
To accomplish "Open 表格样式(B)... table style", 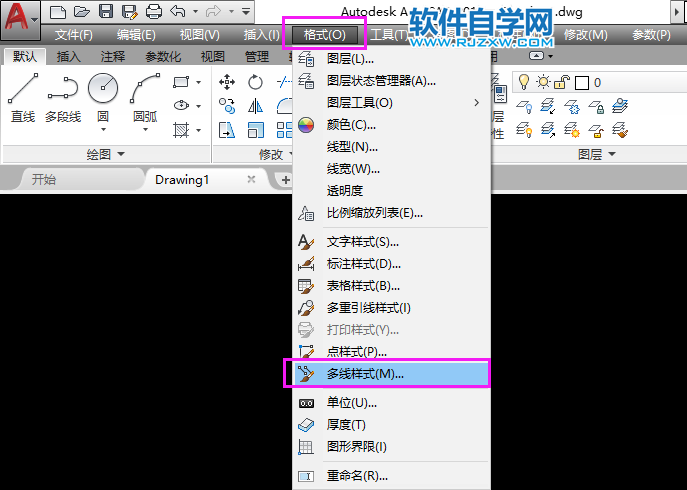I will pyautogui.click(x=391, y=286).
